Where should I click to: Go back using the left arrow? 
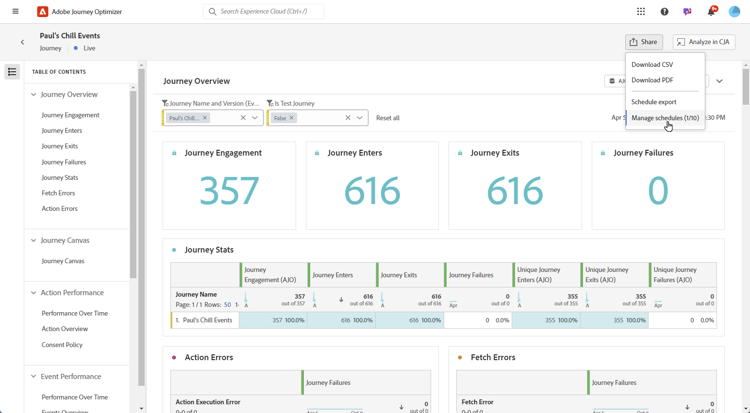click(22, 42)
